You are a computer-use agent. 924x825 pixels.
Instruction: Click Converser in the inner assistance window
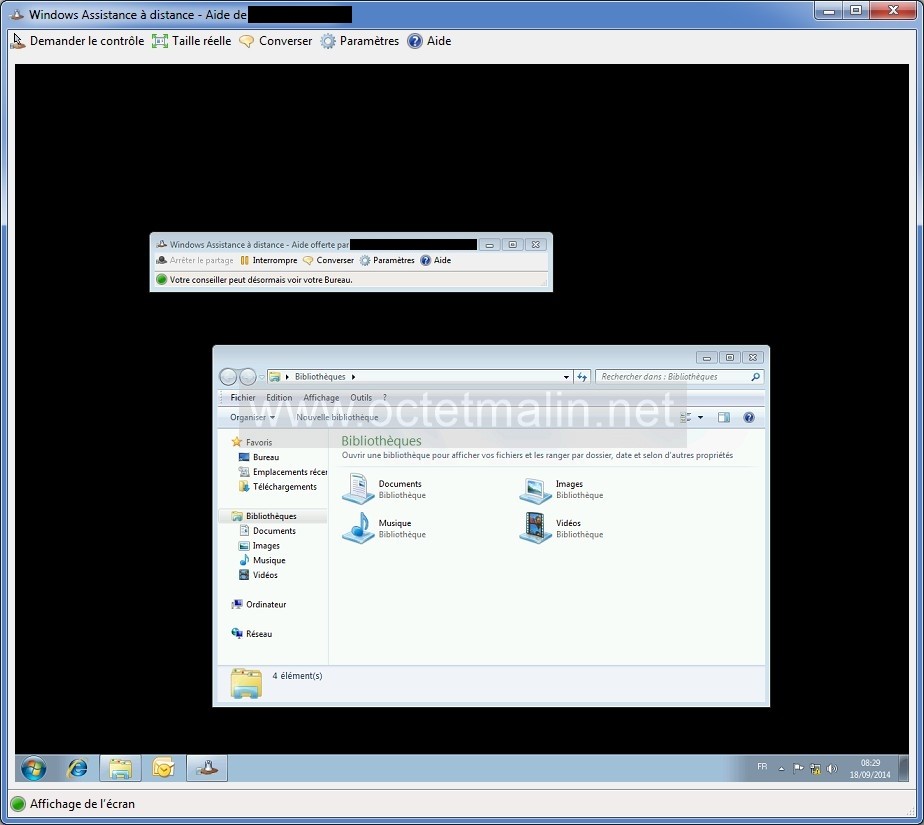328,260
